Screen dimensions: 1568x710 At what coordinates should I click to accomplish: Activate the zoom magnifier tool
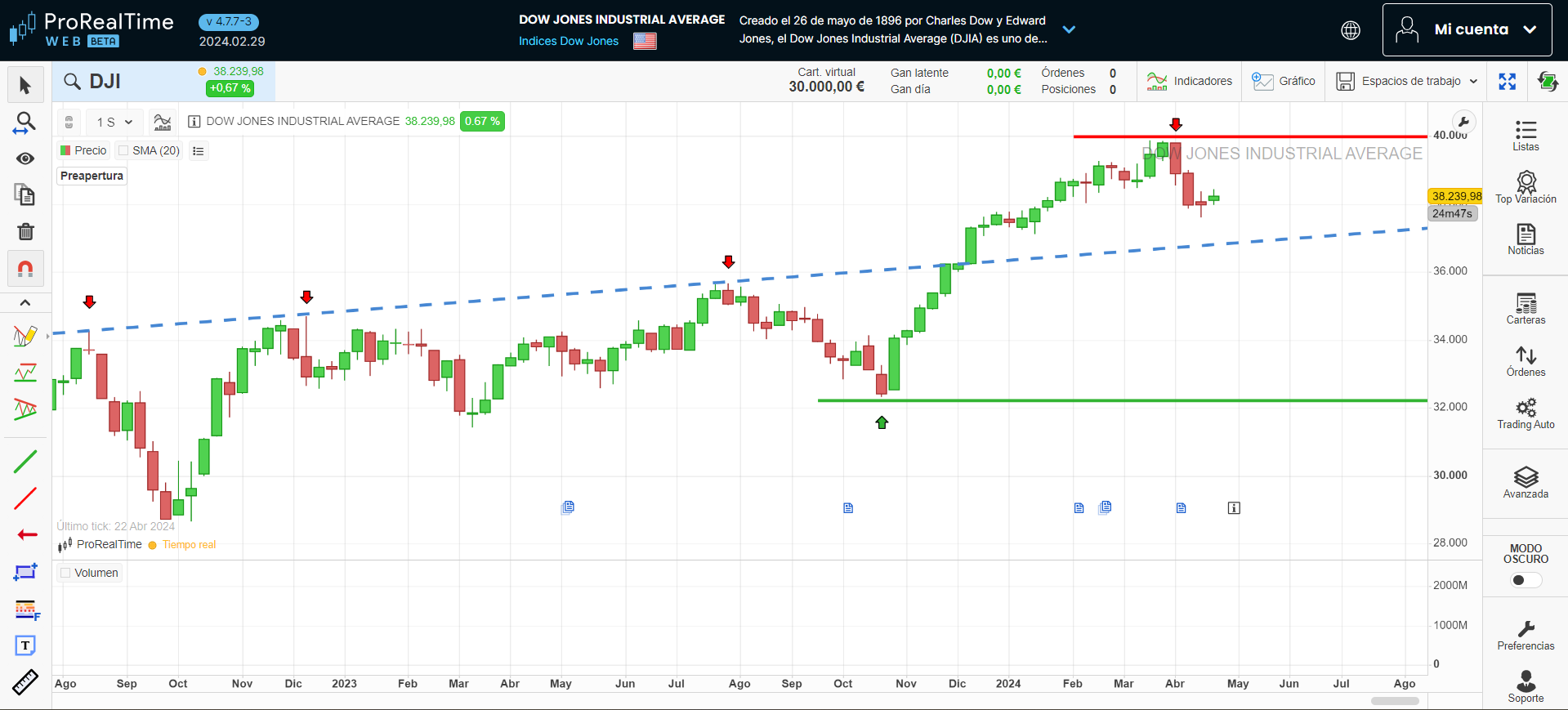click(x=25, y=123)
